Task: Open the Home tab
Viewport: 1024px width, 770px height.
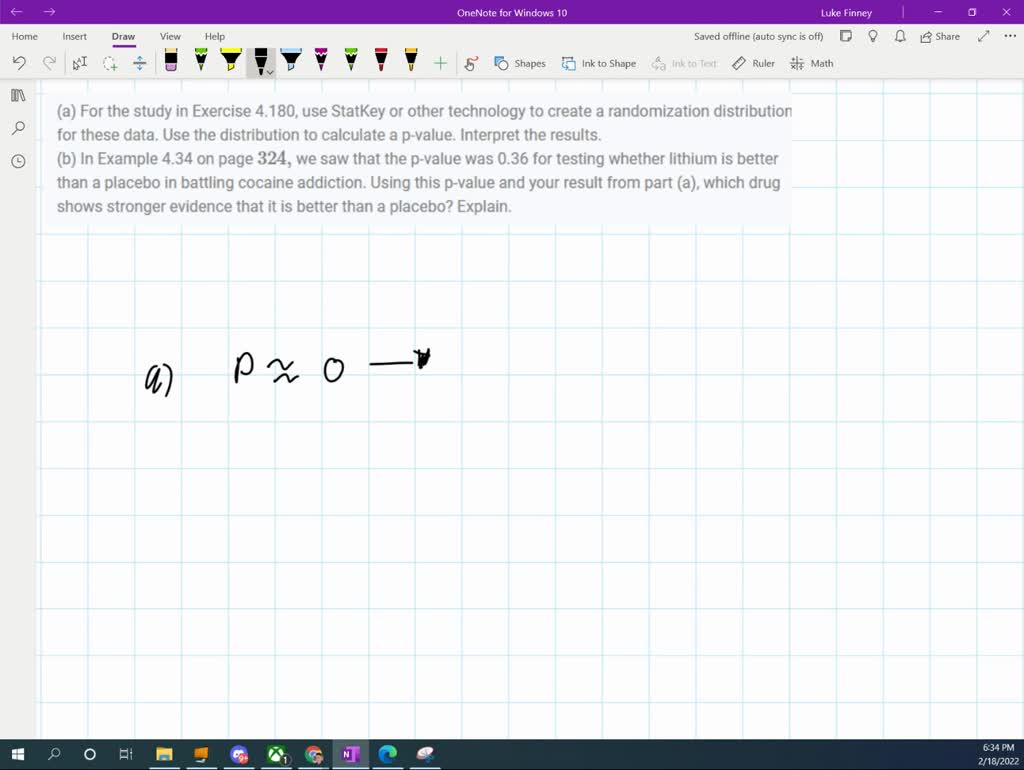Action: coord(25,37)
